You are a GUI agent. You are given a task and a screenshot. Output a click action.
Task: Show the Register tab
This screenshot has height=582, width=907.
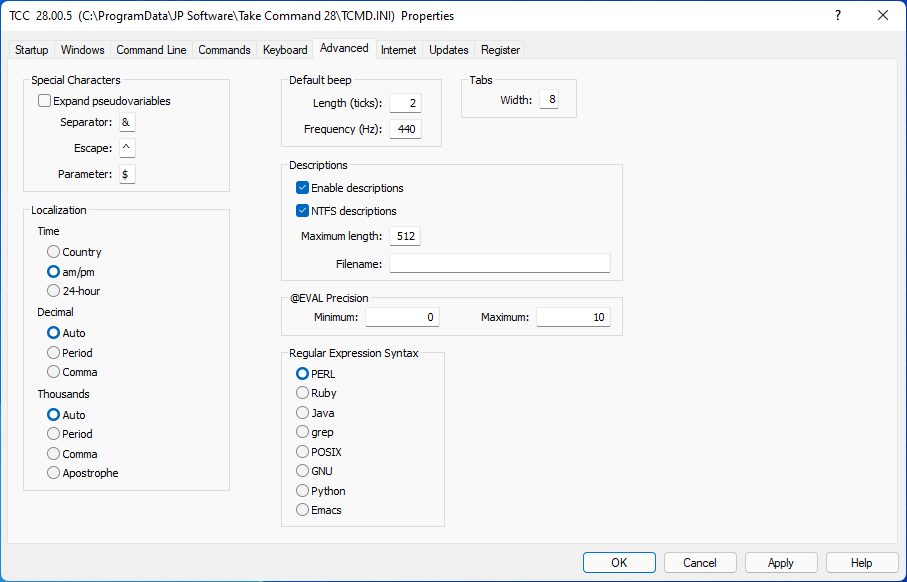tap(500, 50)
